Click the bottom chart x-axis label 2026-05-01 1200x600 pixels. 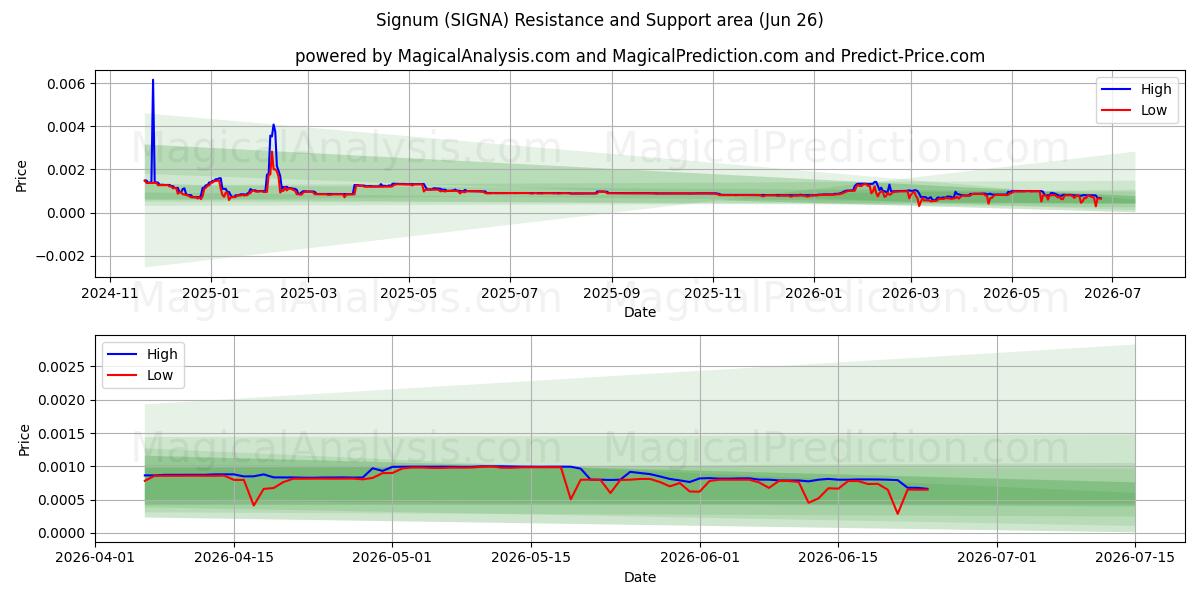(392, 559)
